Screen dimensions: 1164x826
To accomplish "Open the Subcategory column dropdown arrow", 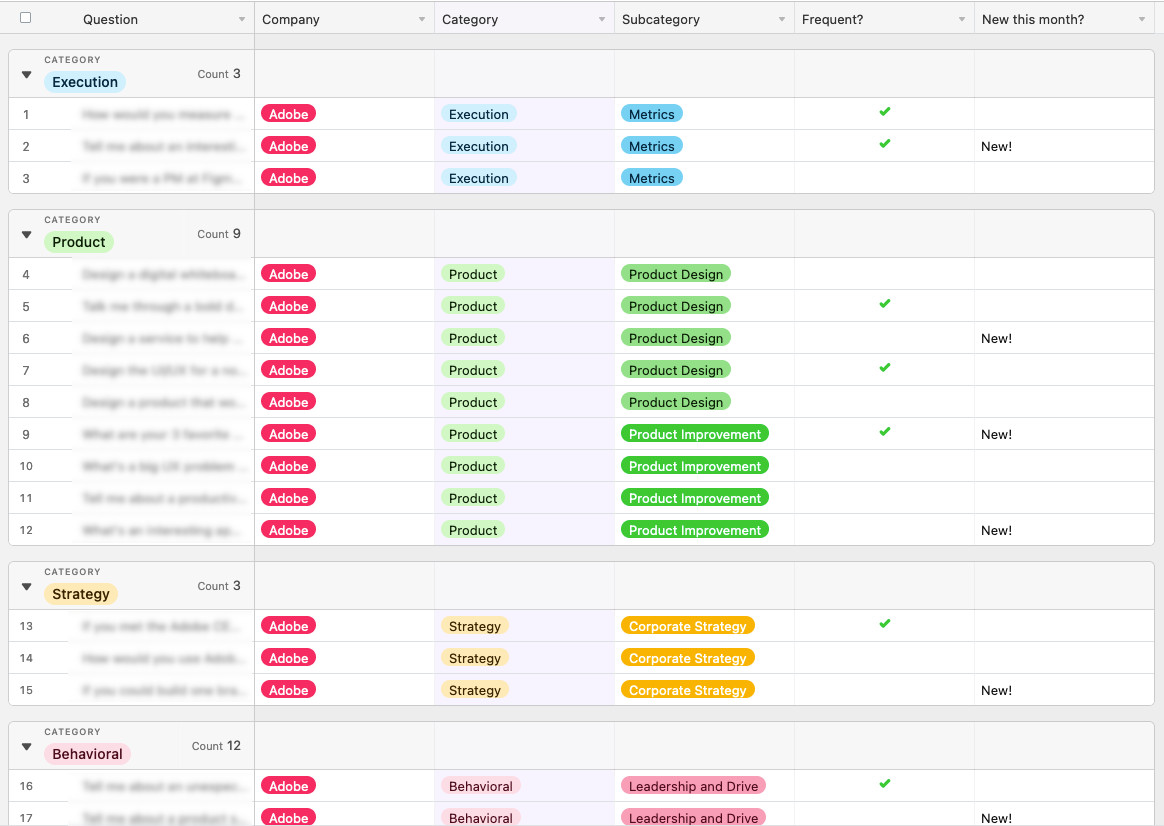I will pos(782,19).
